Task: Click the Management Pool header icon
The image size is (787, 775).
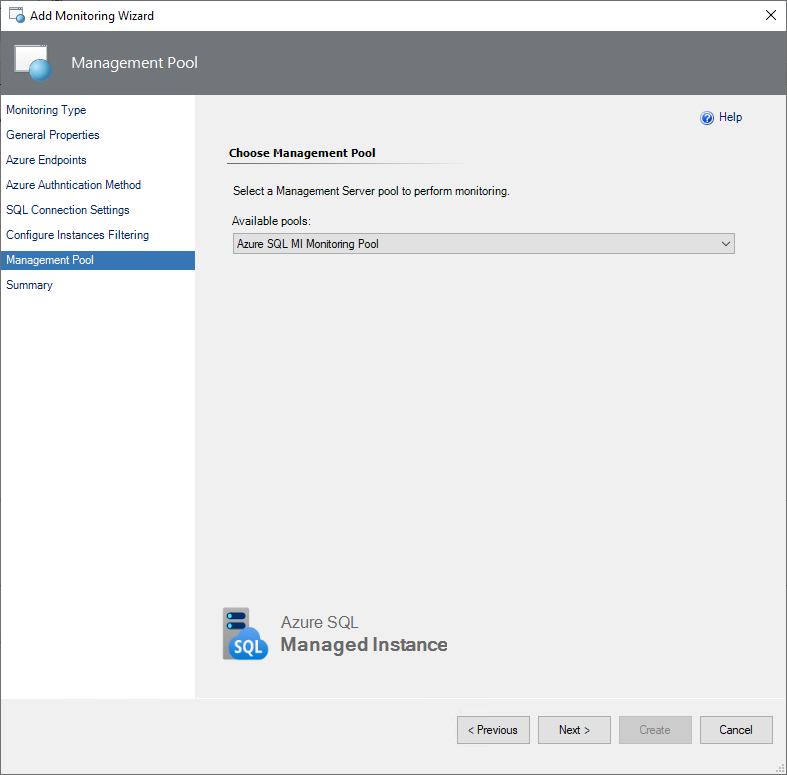Action: (x=33, y=63)
